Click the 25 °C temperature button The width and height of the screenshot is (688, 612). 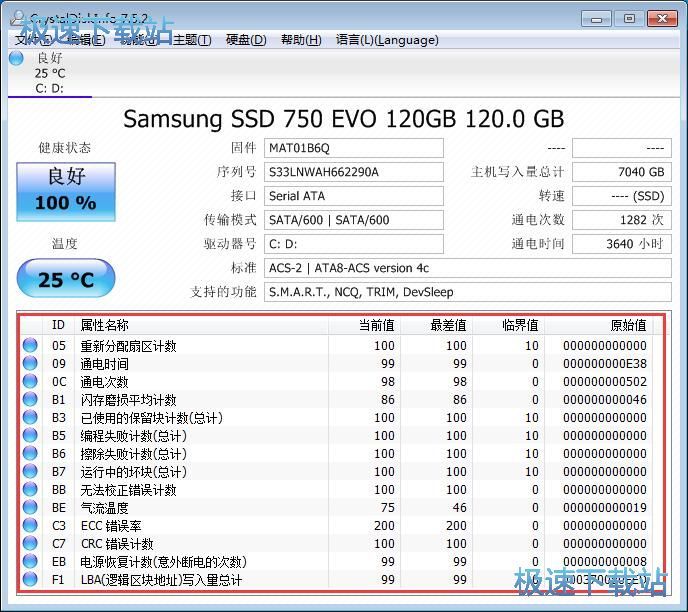[x=66, y=280]
